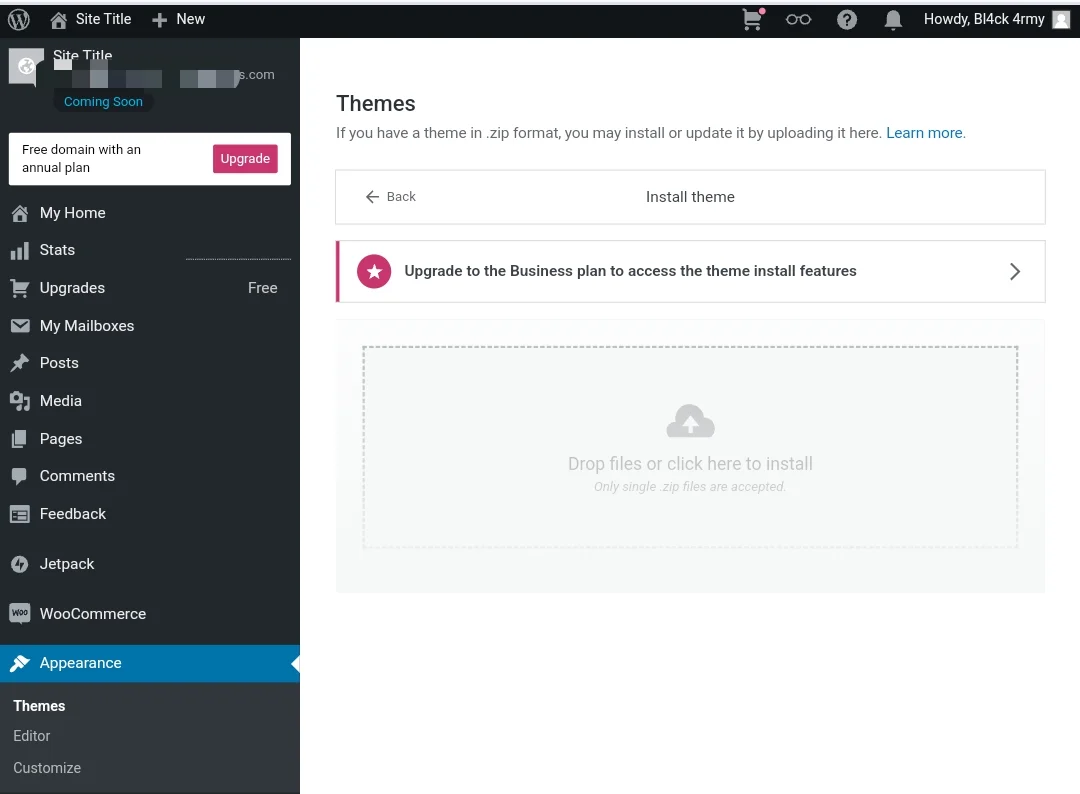
Task: Click the Upgrades cart icon
Action: point(20,289)
